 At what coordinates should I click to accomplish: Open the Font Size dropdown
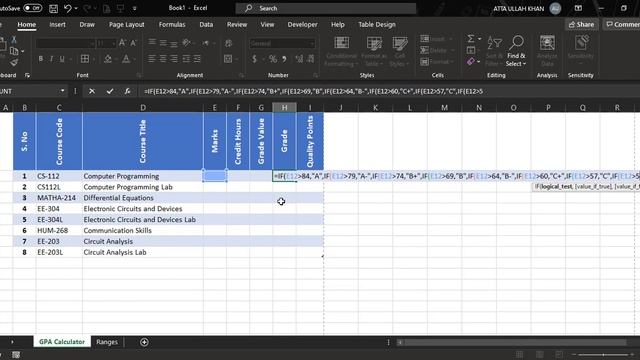click(114, 43)
